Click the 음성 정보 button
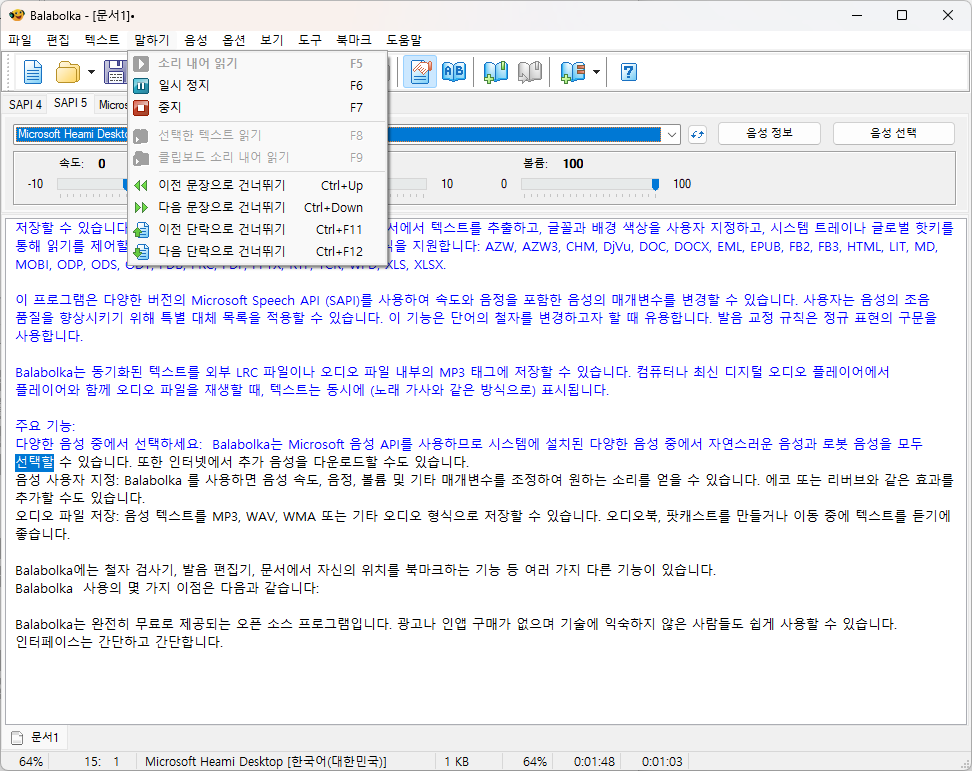This screenshot has height=771, width=972. (x=769, y=133)
